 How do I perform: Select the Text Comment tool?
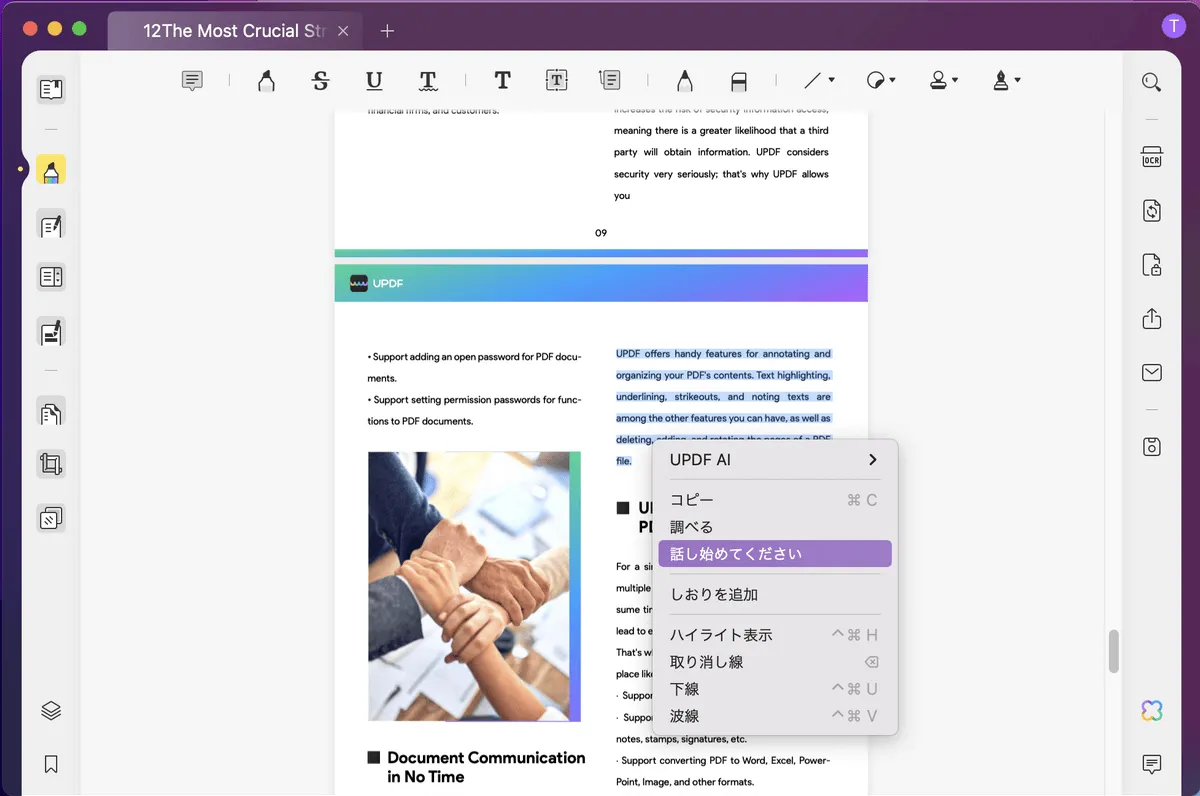pos(502,81)
